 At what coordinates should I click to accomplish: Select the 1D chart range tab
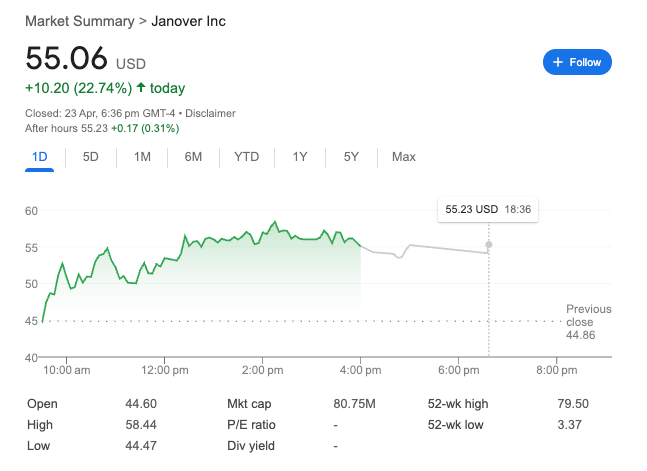click(40, 157)
